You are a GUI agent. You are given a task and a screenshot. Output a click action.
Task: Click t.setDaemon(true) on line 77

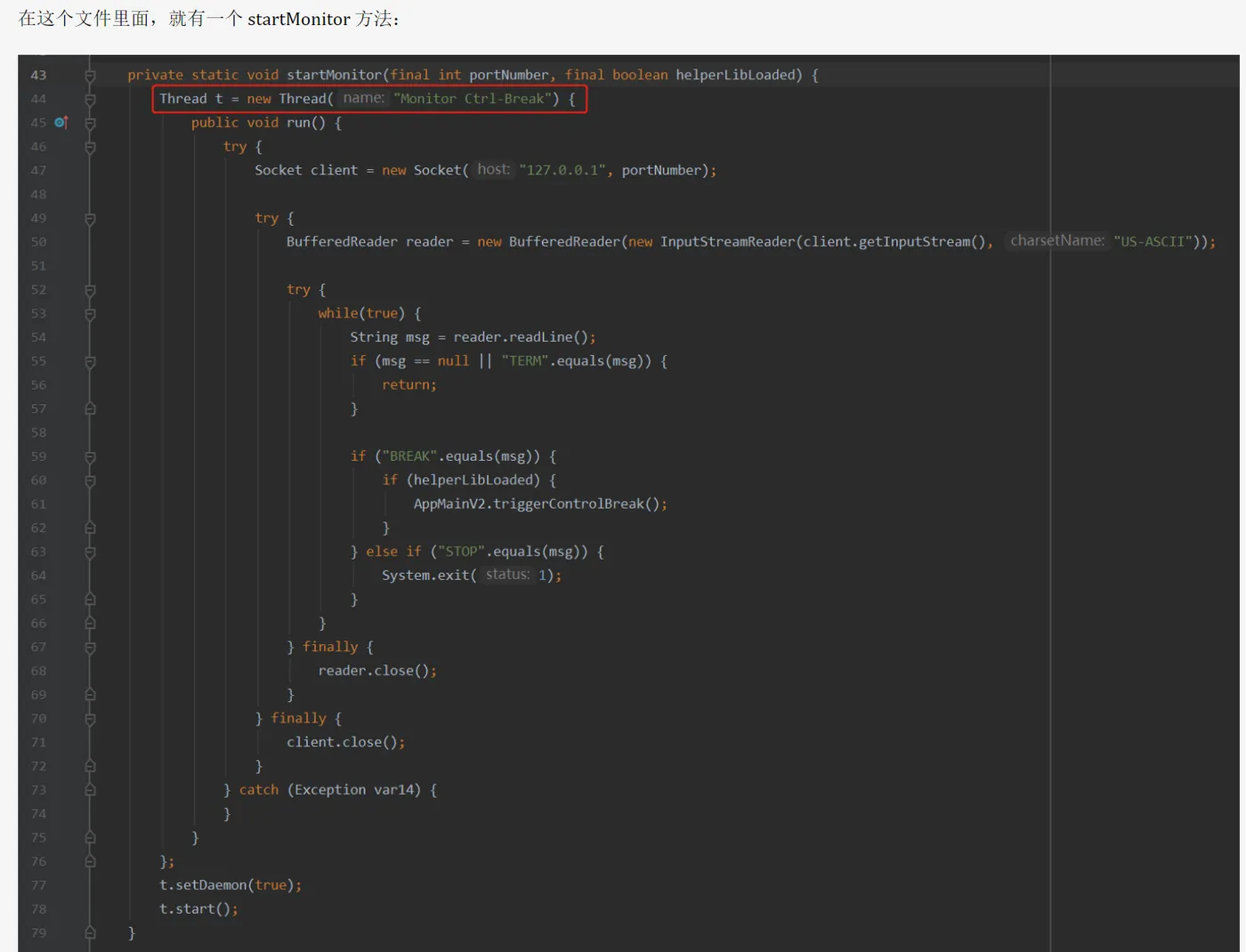click(x=227, y=885)
